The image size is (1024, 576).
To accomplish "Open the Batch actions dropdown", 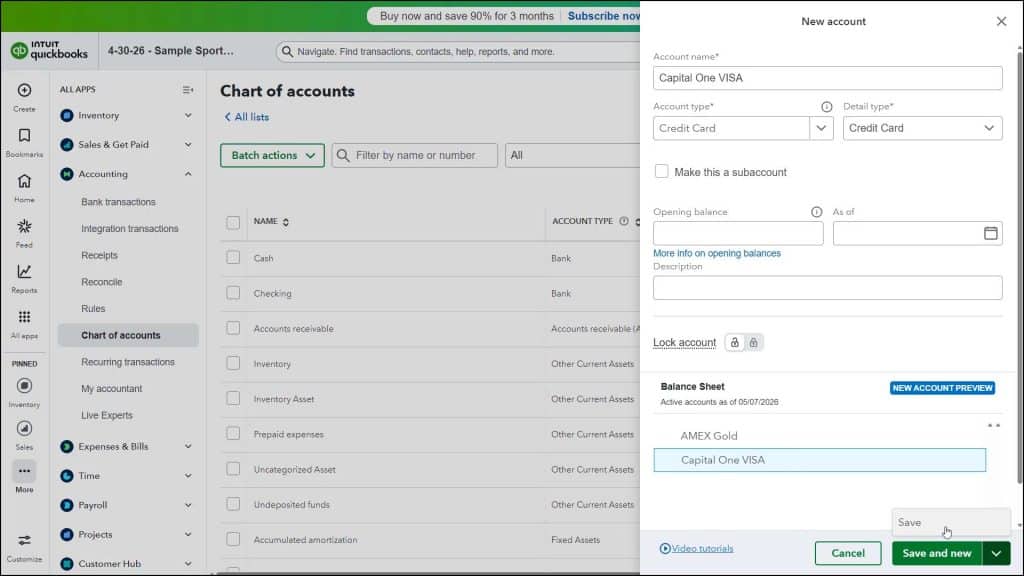I will (272, 155).
